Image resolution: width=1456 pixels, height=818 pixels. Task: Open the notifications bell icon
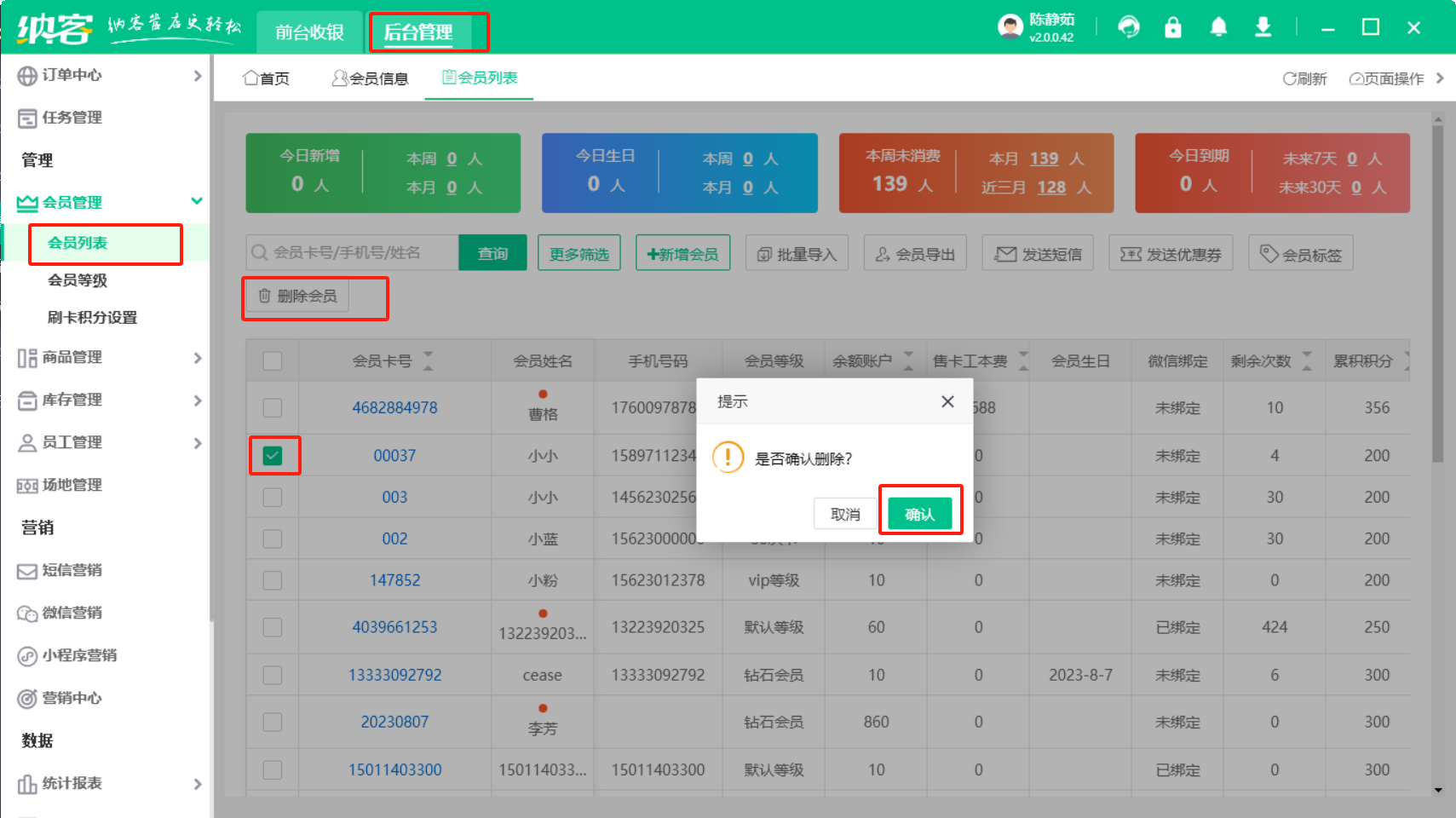coord(1218,27)
